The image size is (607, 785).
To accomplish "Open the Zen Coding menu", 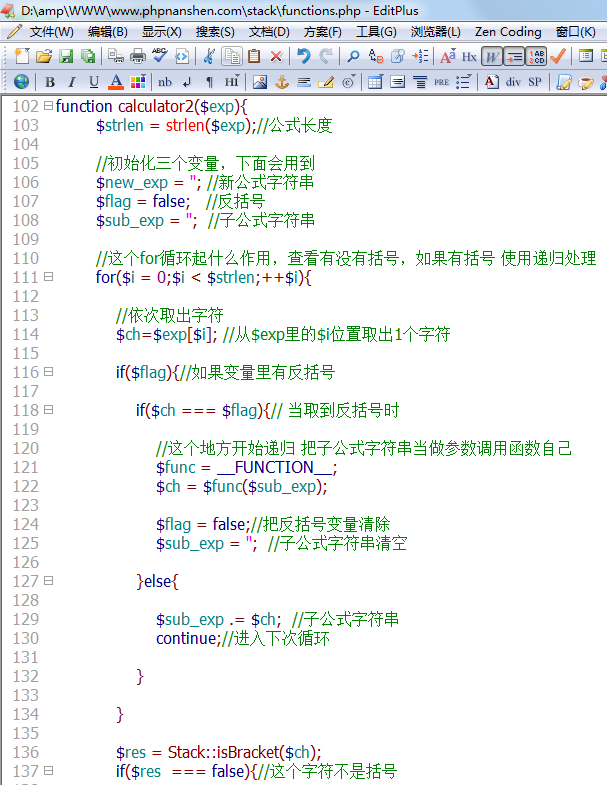I will (x=508, y=32).
